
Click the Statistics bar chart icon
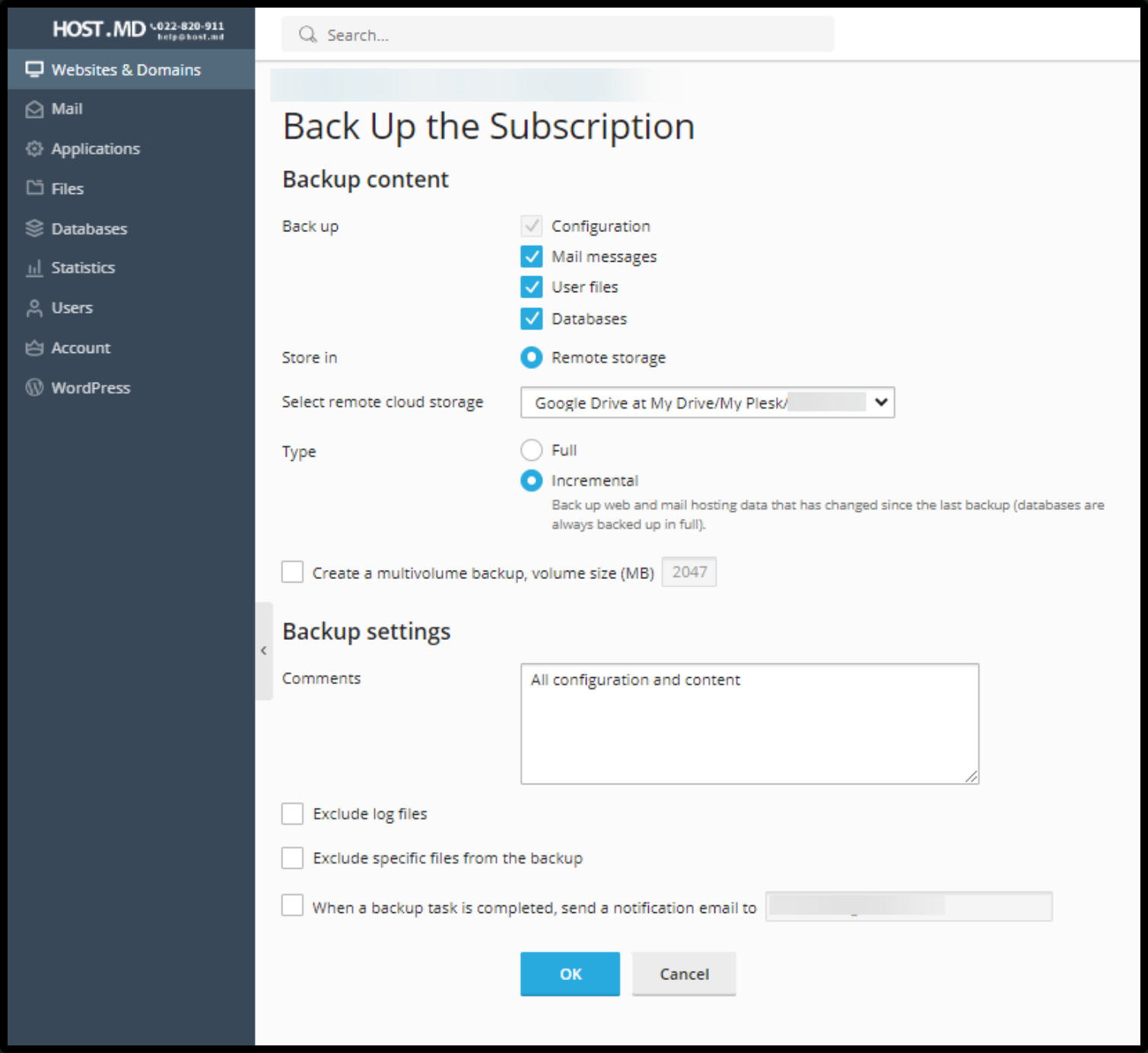click(x=34, y=268)
